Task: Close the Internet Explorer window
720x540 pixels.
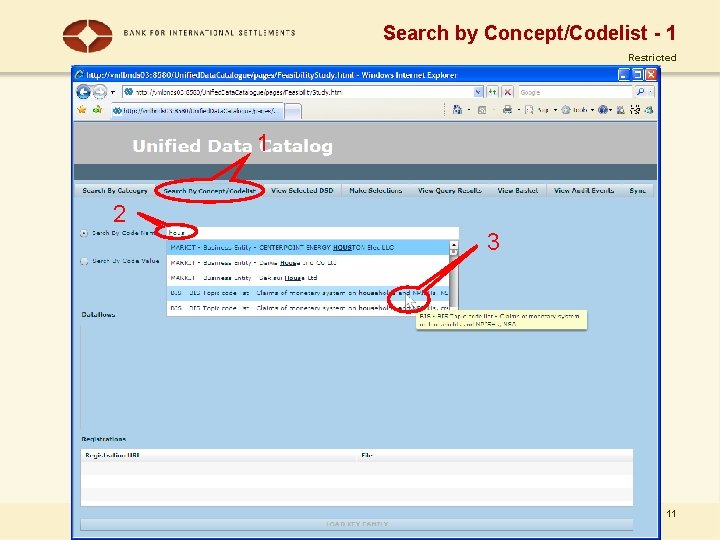Action: point(651,74)
